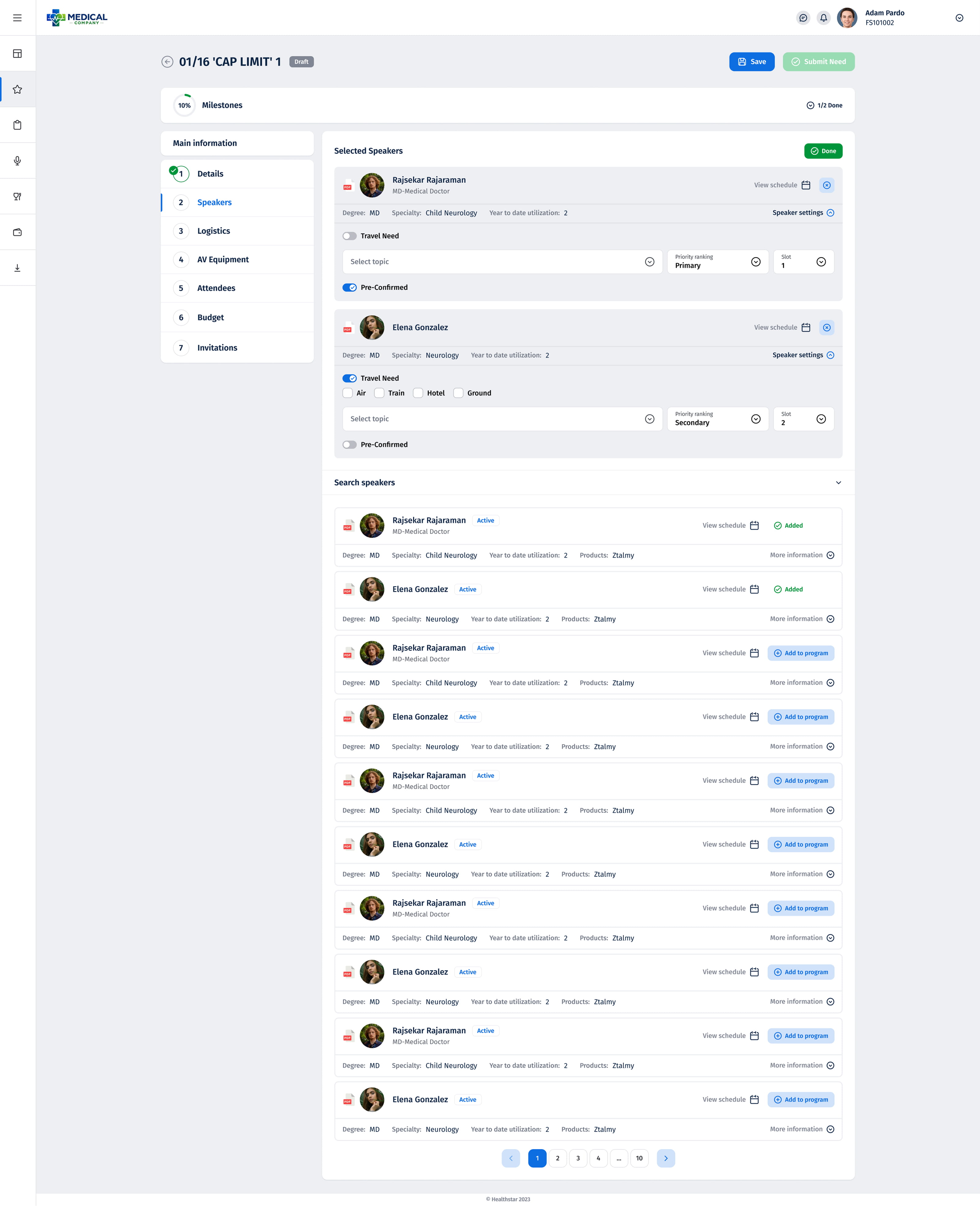Turn on Pre-Confirmed for Elena Gonzalez
Image resolution: width=980 pixels, height=1206 pixels.
349,445
